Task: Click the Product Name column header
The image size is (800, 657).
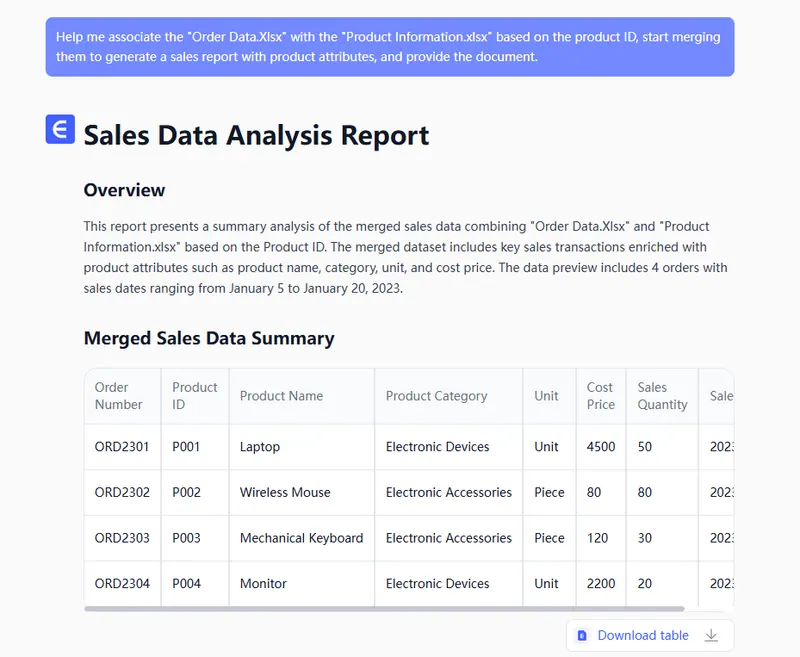Action: coord(281,396)
